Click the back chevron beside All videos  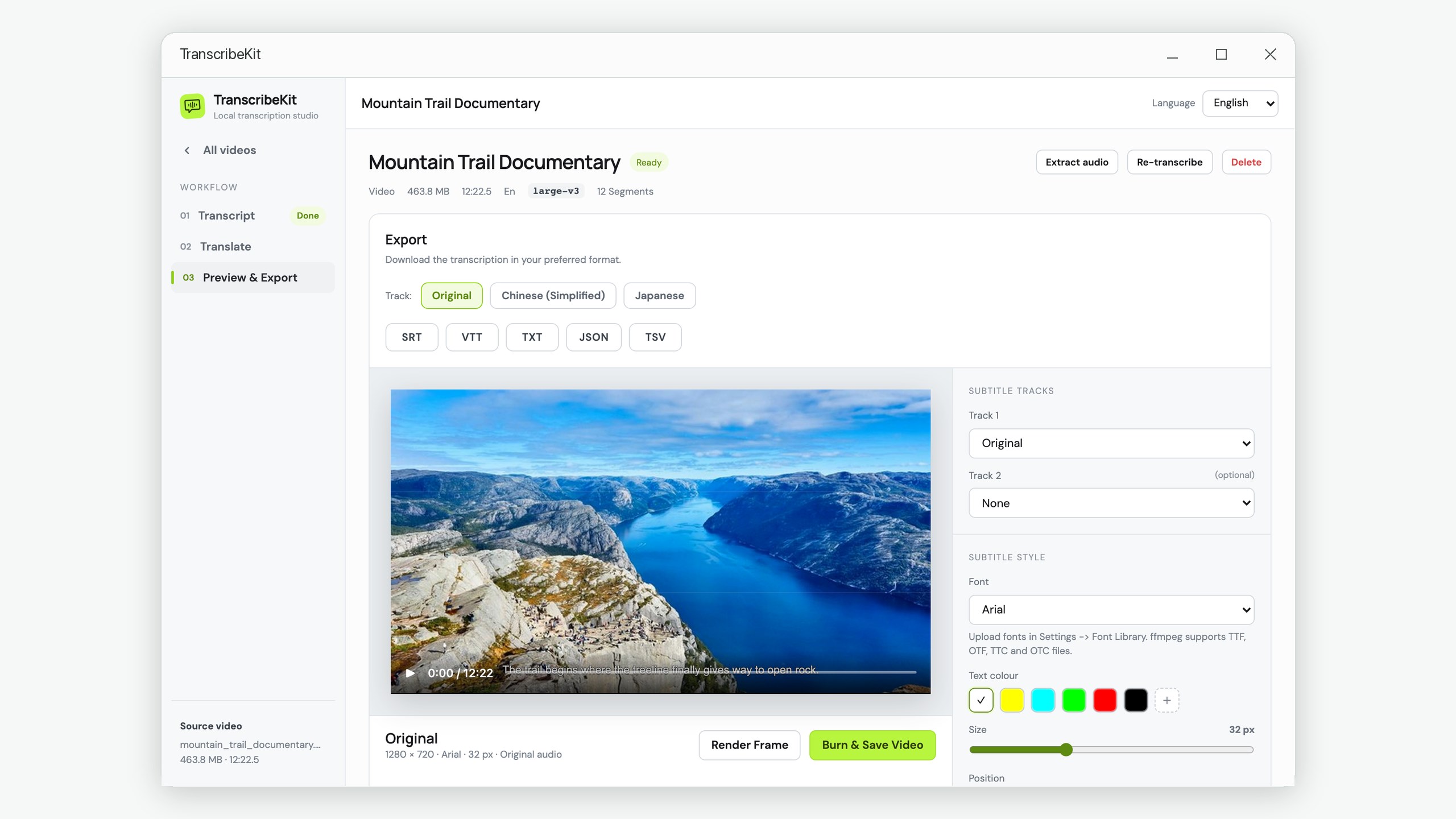[x=187, y=151]
